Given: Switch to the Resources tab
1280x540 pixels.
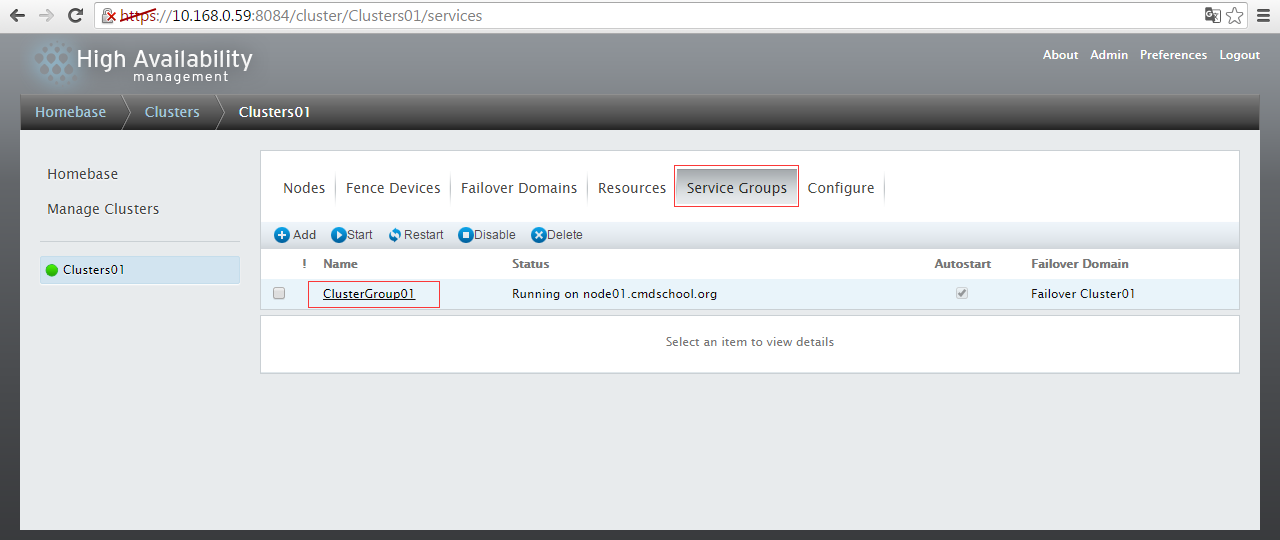Looking at the screenshot, I should pyautogui.click(x=632, y=188).
